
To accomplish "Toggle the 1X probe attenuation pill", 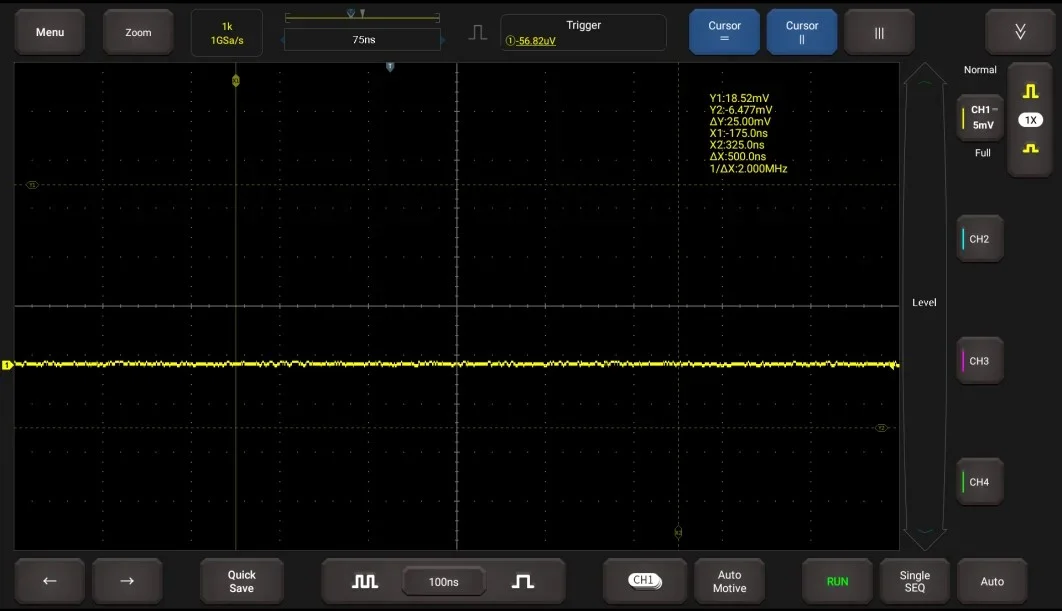I will tap(1030, 120).
